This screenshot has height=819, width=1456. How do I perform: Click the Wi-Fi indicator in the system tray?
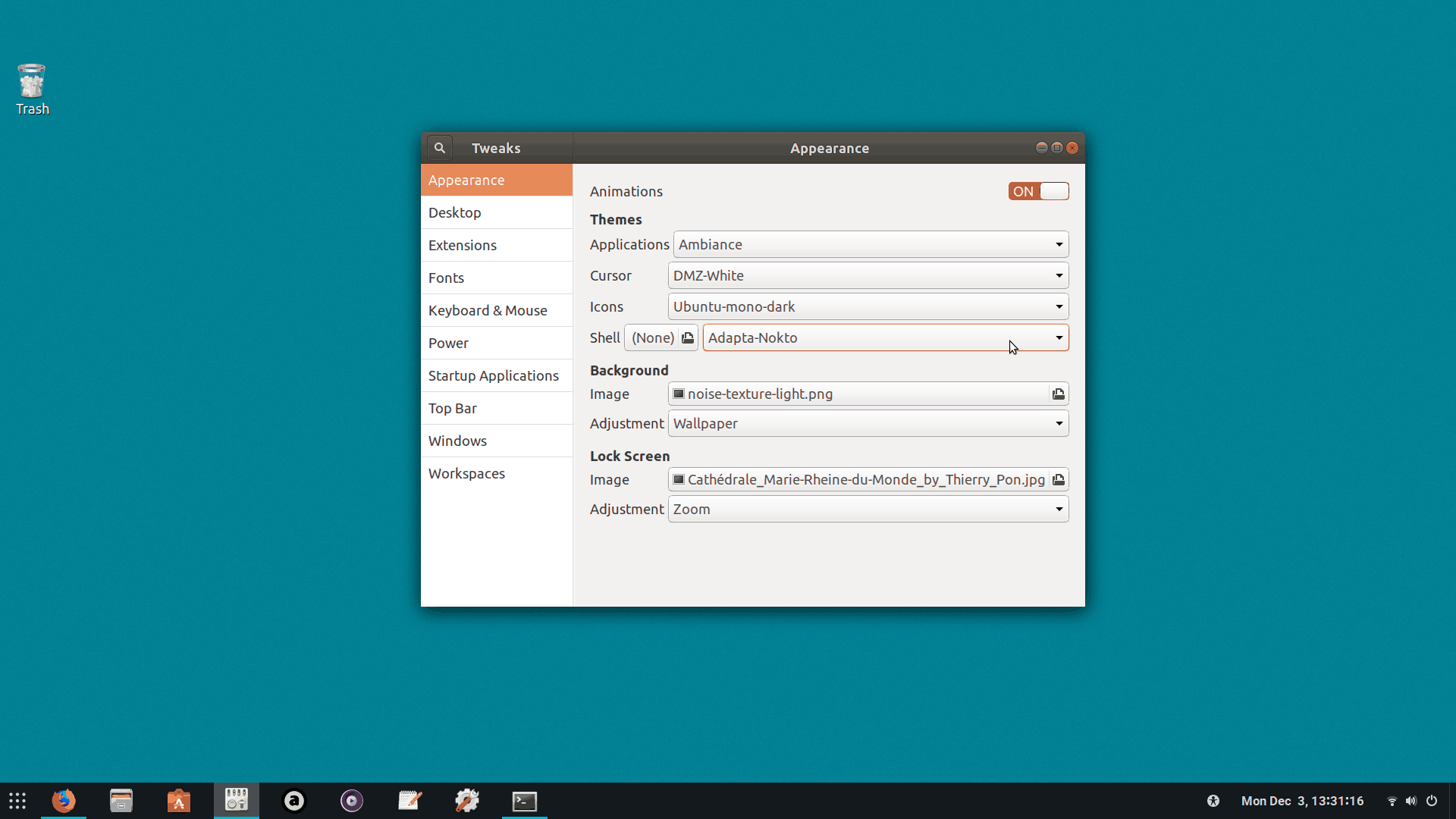click(x=1392, y=801)
